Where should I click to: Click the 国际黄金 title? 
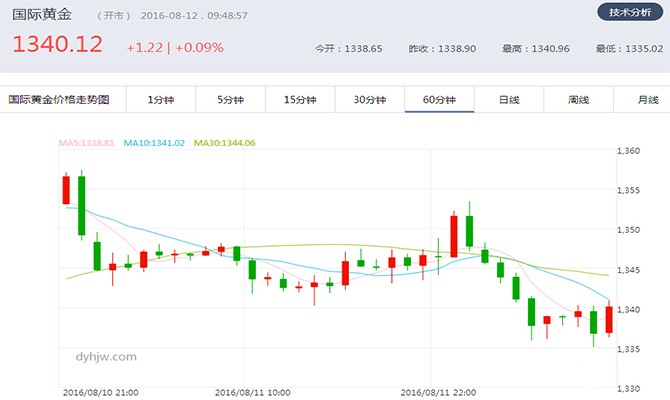point(42,14)
